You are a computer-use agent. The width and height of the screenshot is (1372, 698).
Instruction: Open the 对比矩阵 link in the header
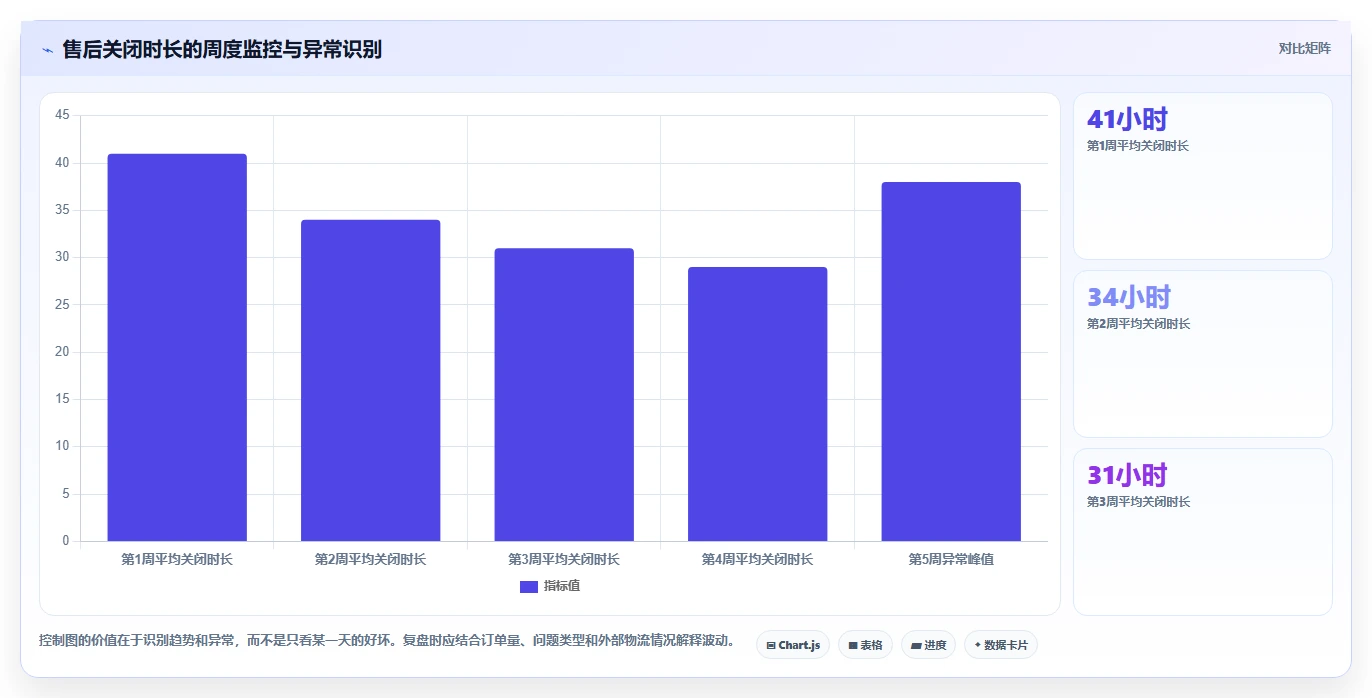tap(1305, 48)
